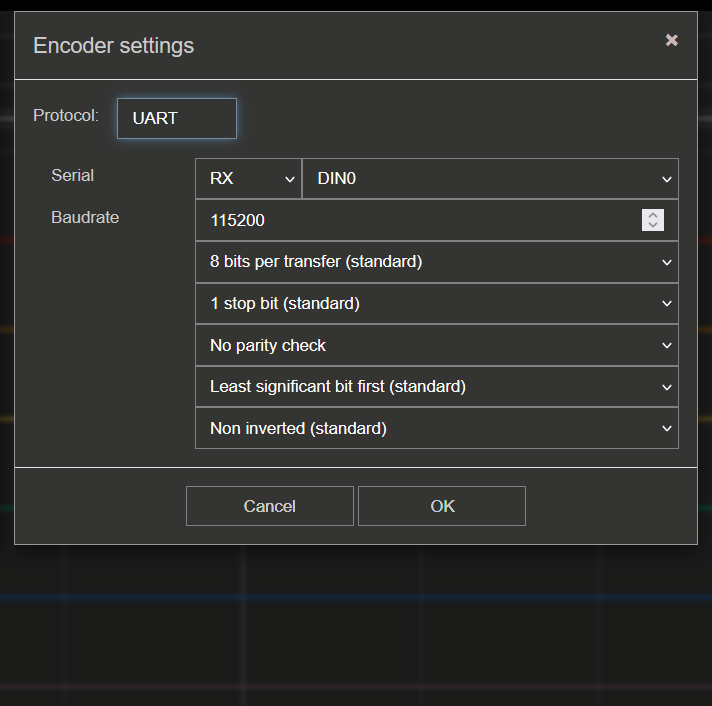Click the chevron arrow of DIN0 dropdown

click(667, 179)
